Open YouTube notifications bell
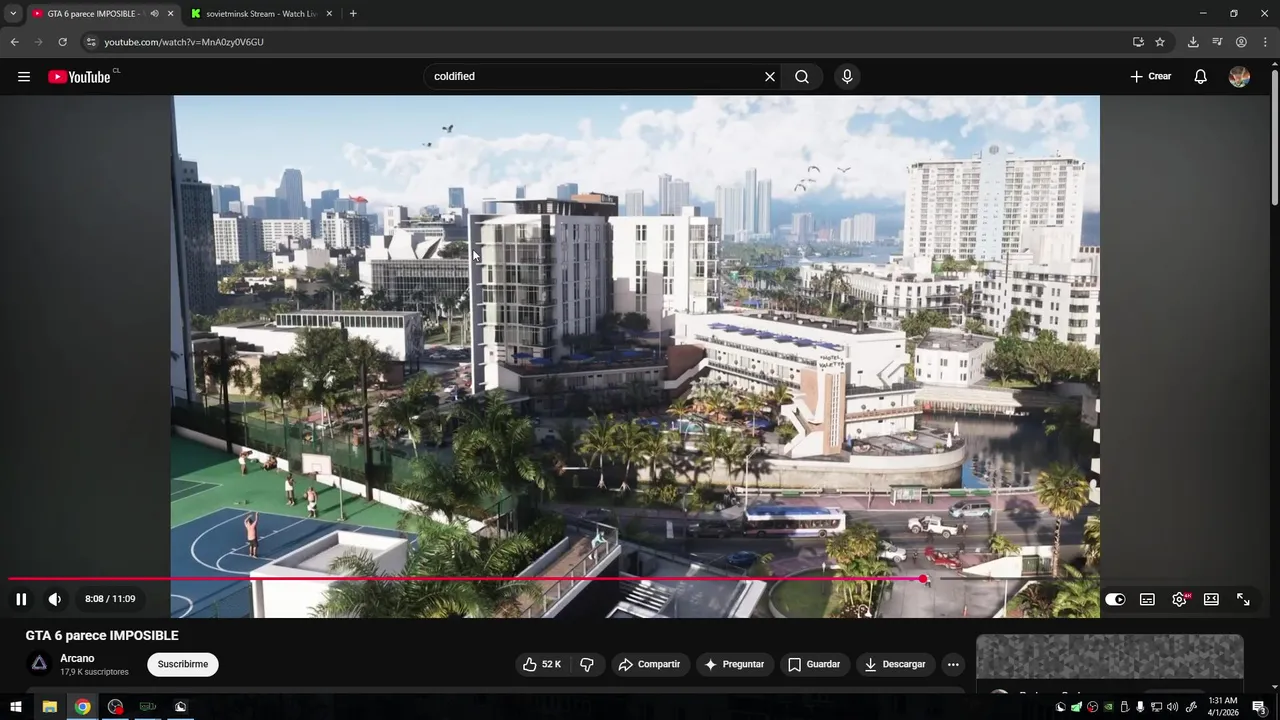1280x720 pixels. click(x=1201, y=77)
